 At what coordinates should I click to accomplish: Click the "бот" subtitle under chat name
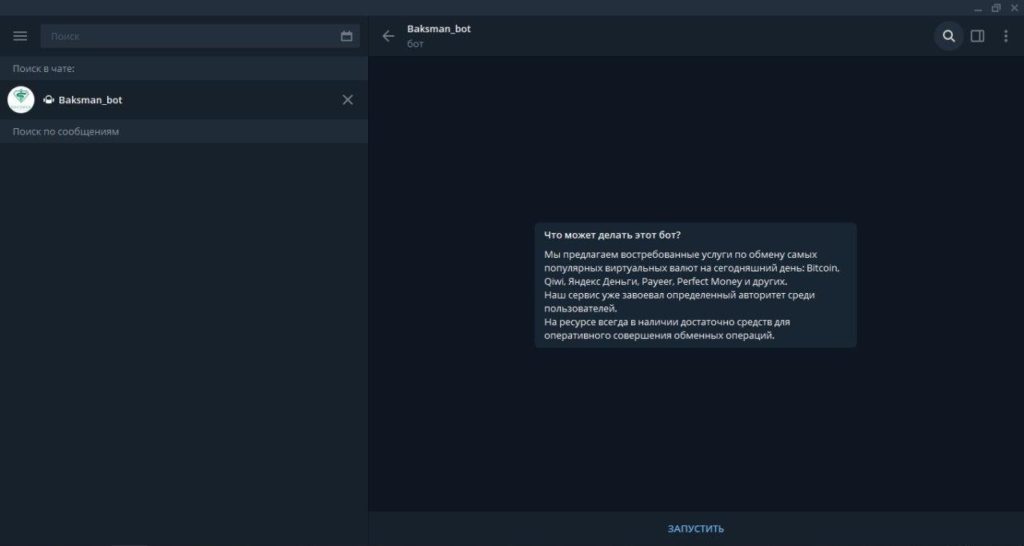click(416, 44)
